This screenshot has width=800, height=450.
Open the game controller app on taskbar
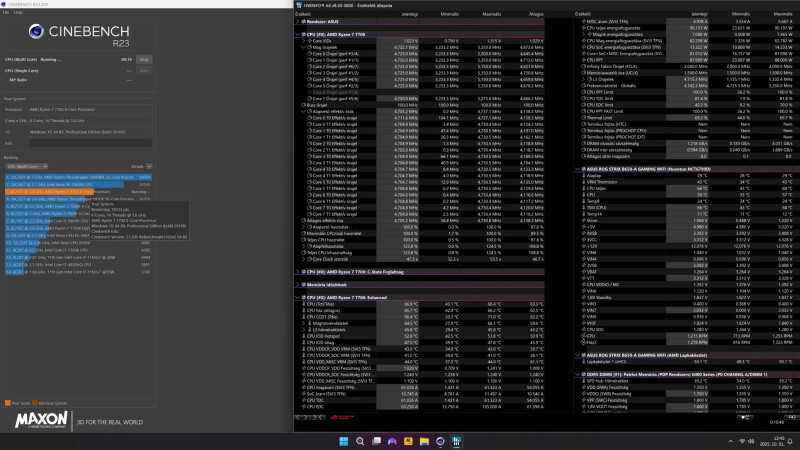(392, 441)
